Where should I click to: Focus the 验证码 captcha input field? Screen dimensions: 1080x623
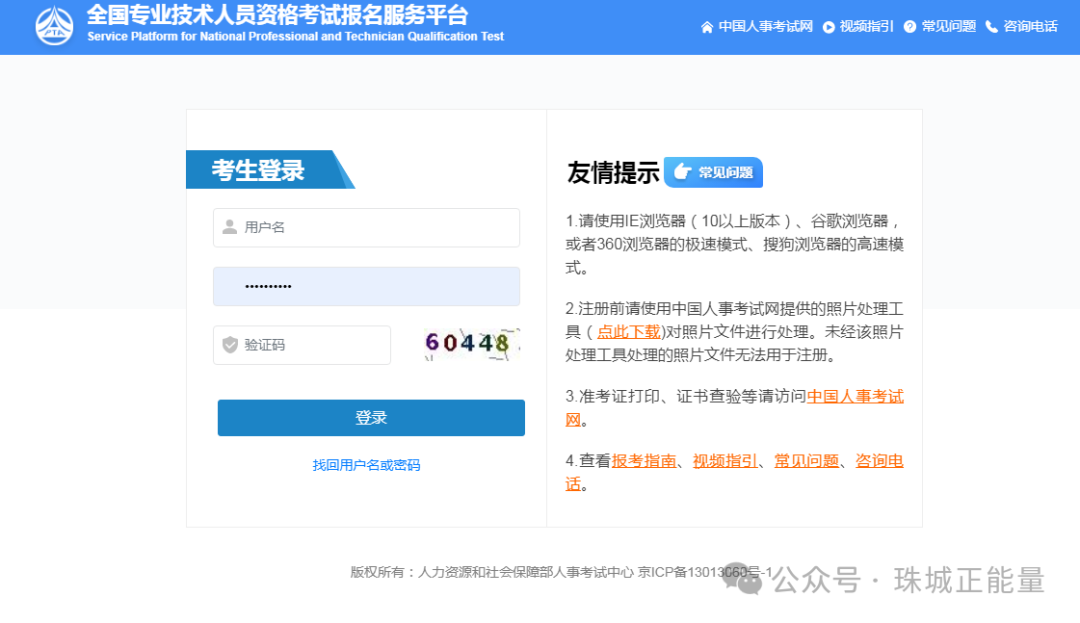coord(302,345)
